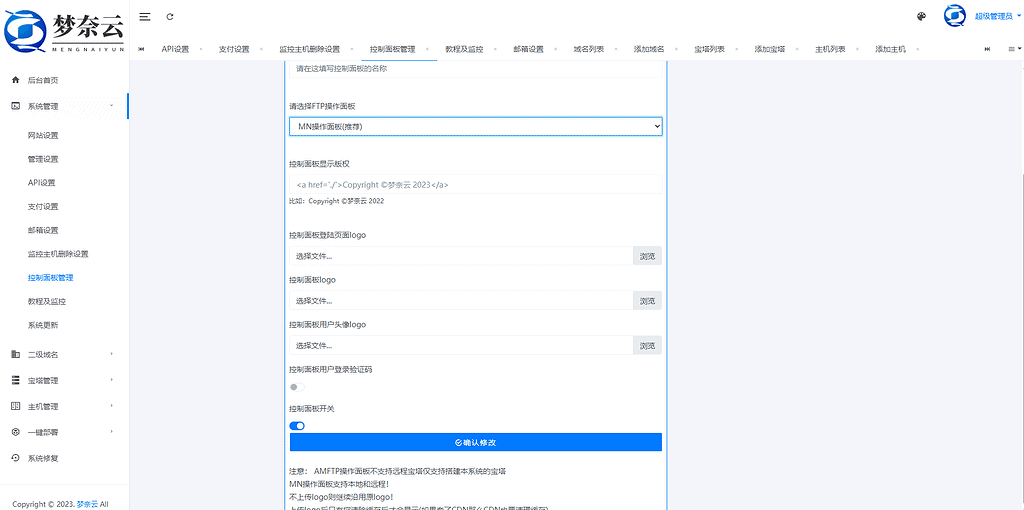The width and height of the screenshot is (1024, 510).
Task: Click the 一键部署 gear icon
Action: (15, 432)
